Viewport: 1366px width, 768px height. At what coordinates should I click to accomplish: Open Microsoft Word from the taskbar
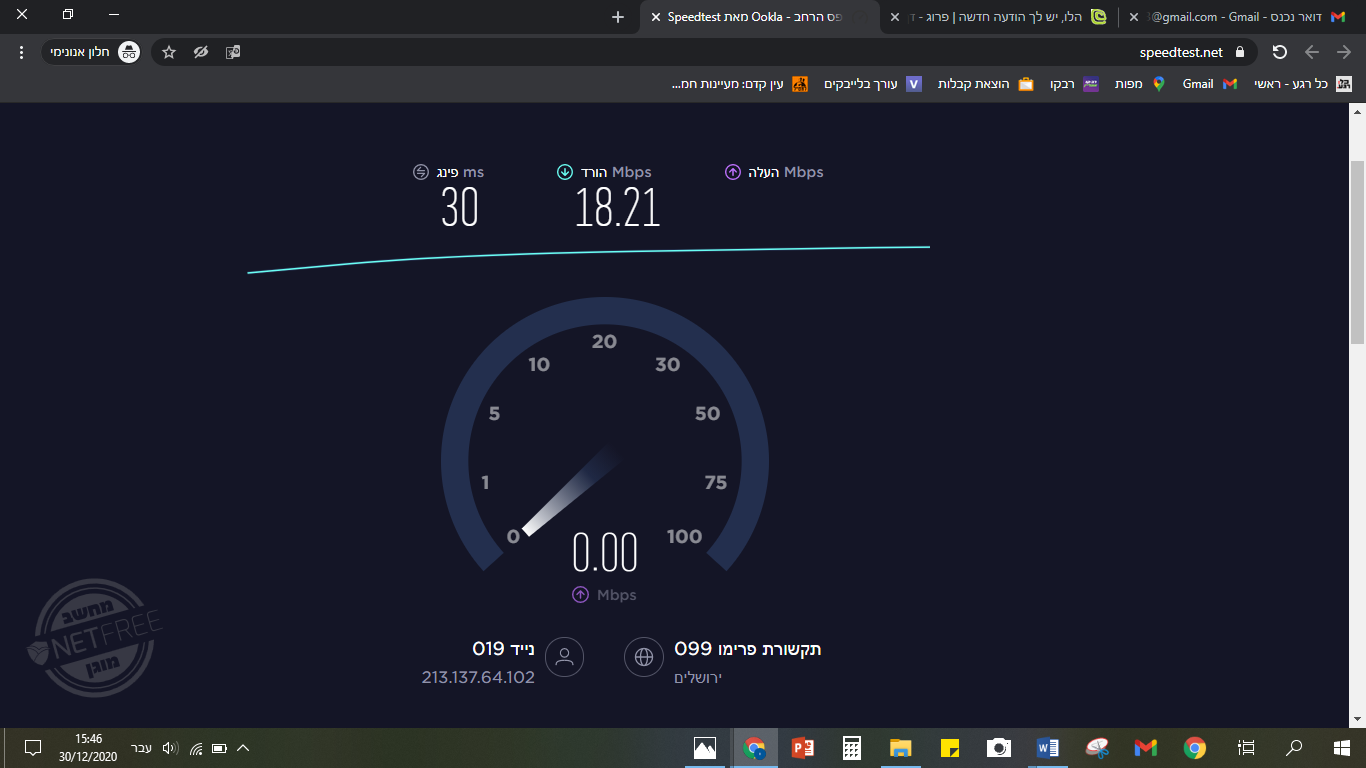pyautogui.click(x=1048, y=747)
